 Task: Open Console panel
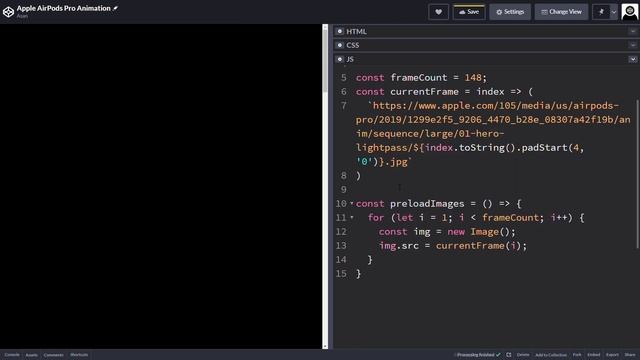click(x=12, y=355)
